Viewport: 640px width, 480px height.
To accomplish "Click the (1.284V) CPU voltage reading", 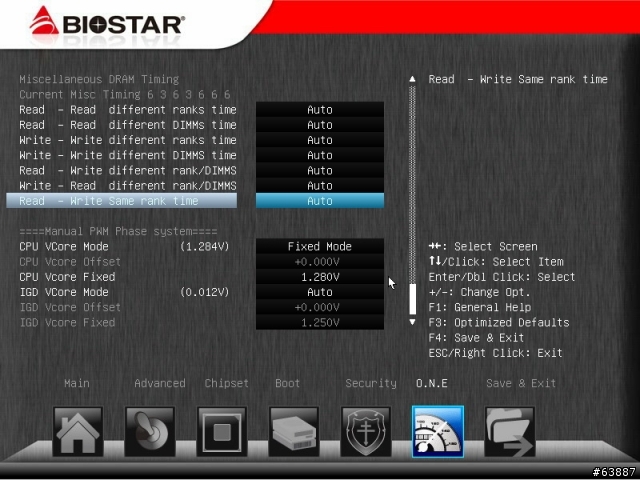I will (x=204, y=247).
